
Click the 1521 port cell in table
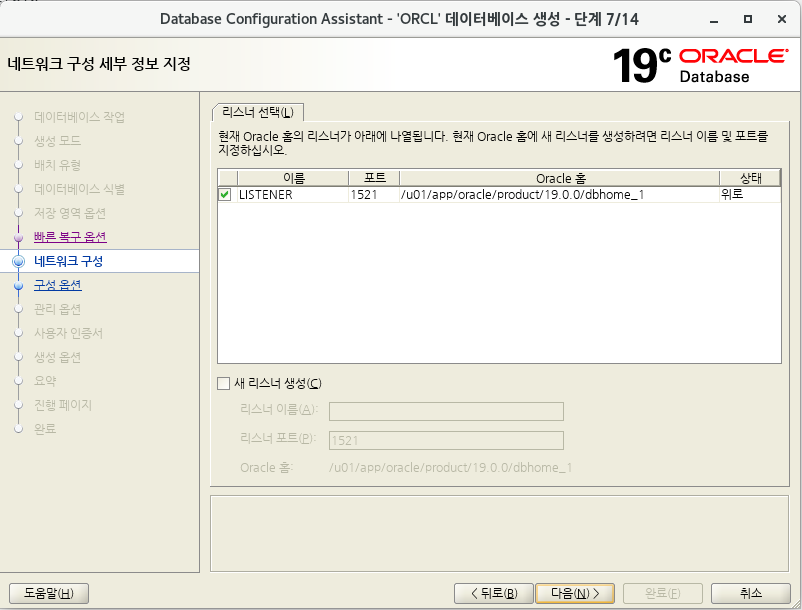374,195
